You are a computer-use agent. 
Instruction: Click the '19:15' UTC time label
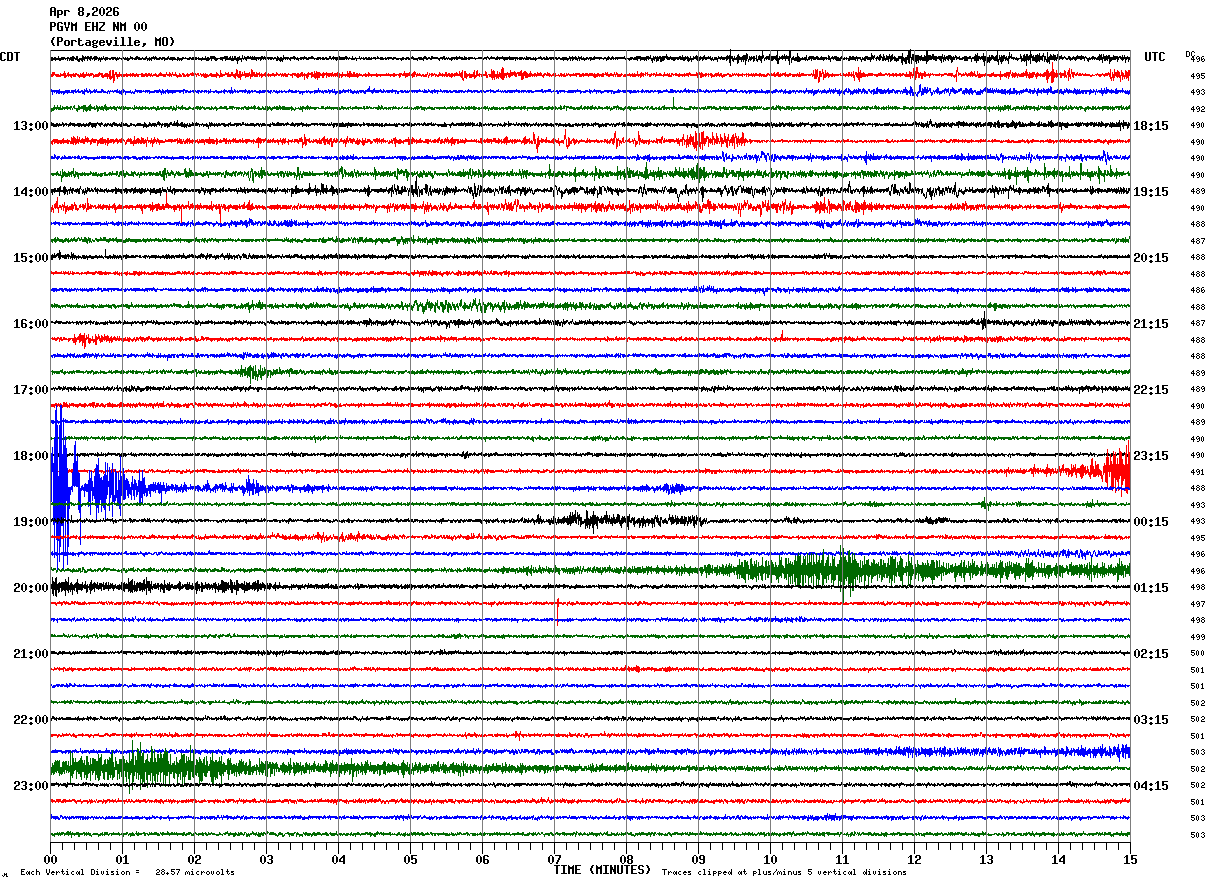coord(1151,192)
